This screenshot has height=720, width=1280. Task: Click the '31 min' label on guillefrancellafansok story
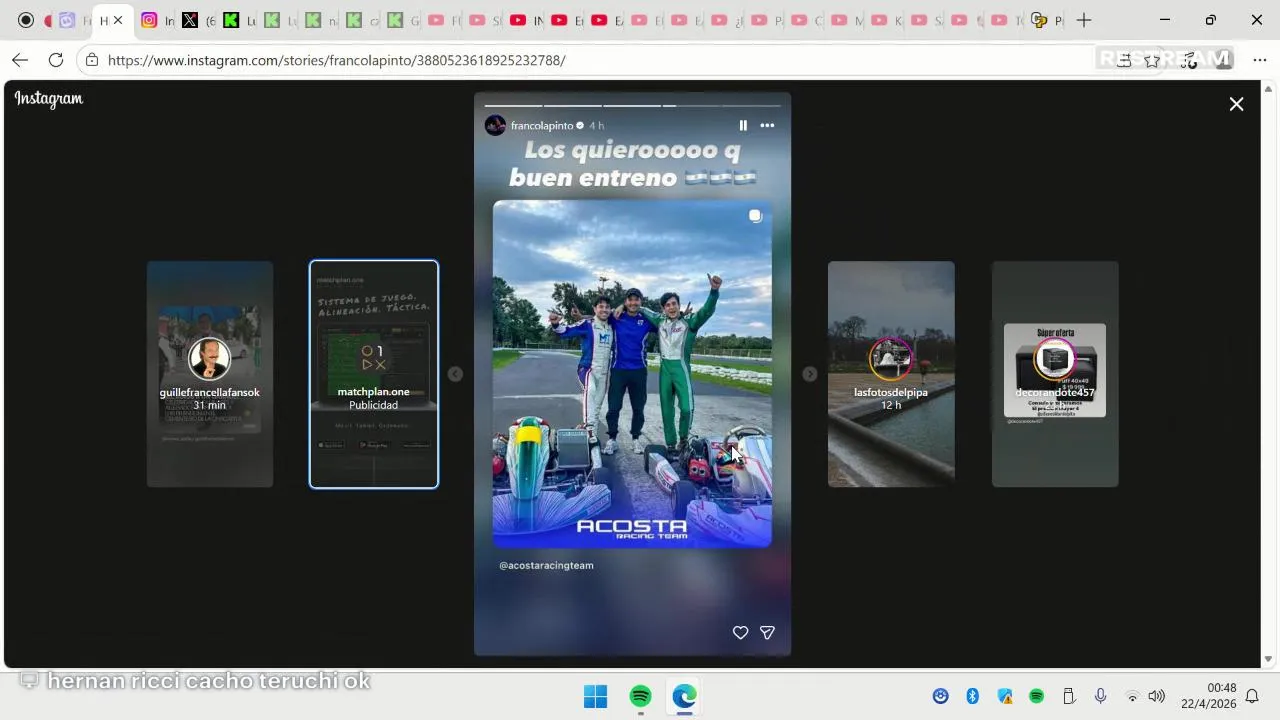(x=210, y=405)
